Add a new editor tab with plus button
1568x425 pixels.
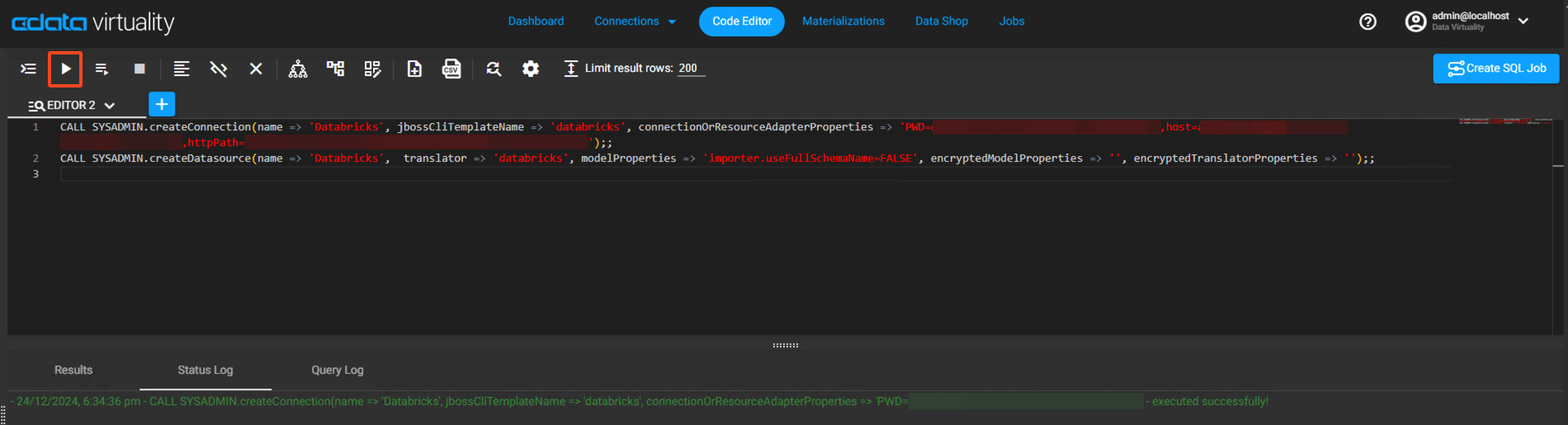pyautogui.click(x=162, y=104)
